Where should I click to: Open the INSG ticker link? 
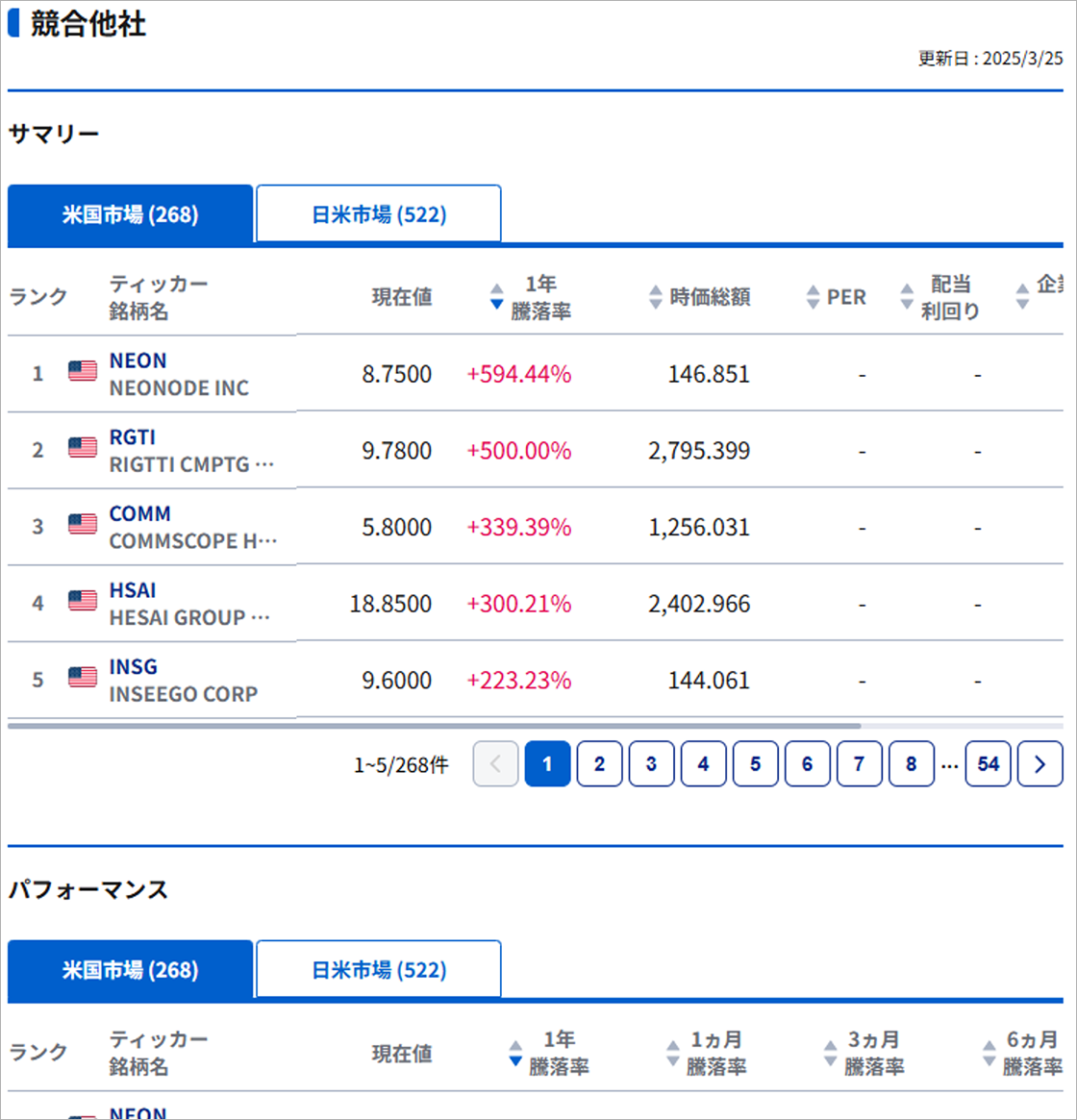point(133,666)
